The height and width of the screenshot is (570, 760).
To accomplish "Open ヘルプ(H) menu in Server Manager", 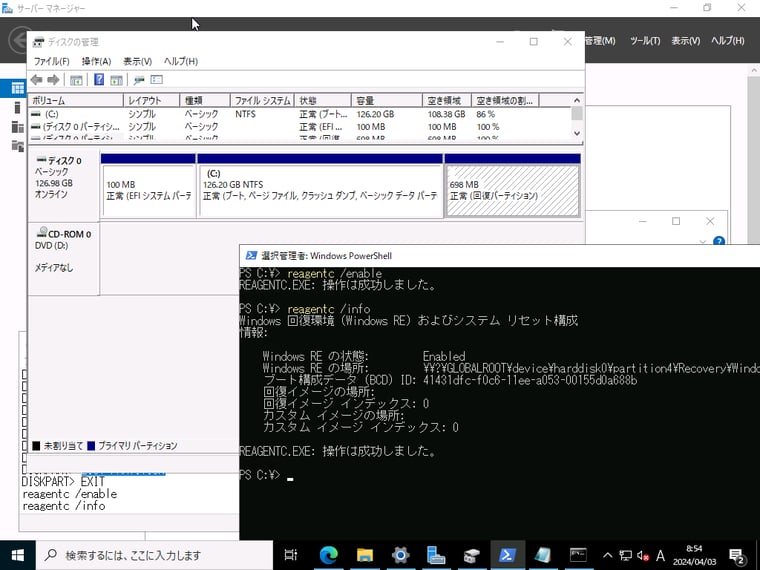I will point(728,41).
